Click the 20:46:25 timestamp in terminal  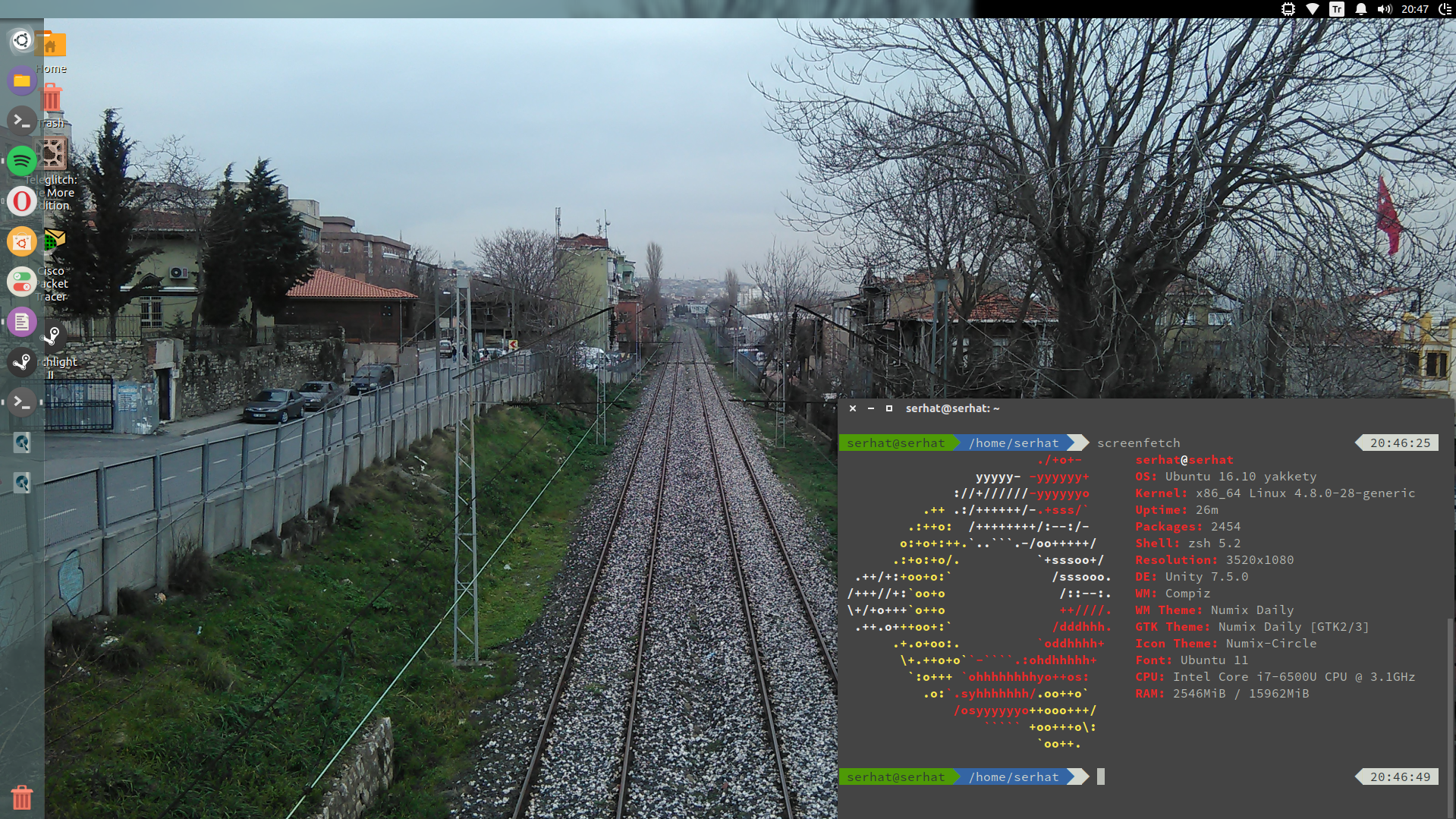pyautogui.click(x=1400, y=443)
